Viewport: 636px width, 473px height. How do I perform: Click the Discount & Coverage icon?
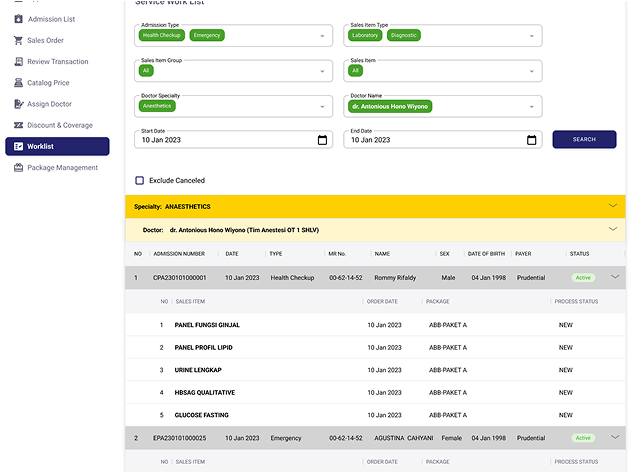click(x=18, y=125)
